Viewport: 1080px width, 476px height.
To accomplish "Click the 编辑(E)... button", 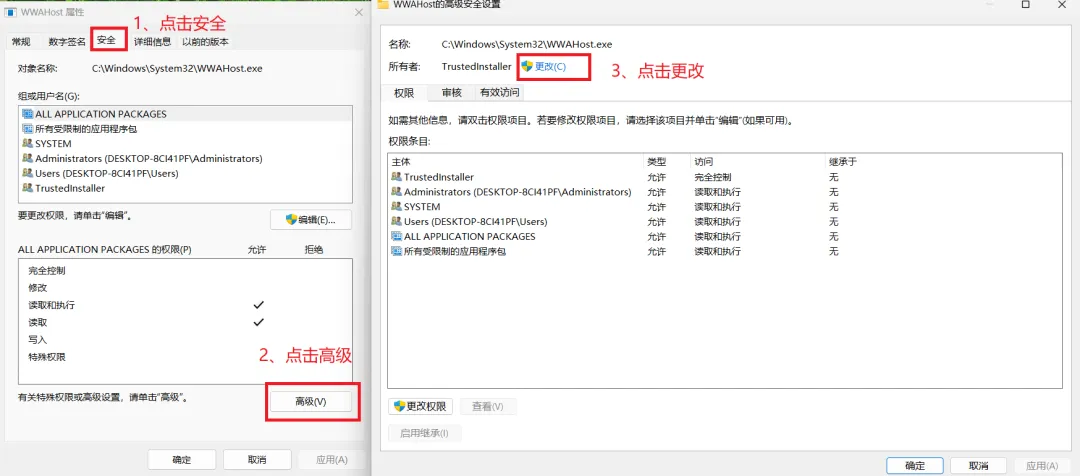I will (311, 220).
